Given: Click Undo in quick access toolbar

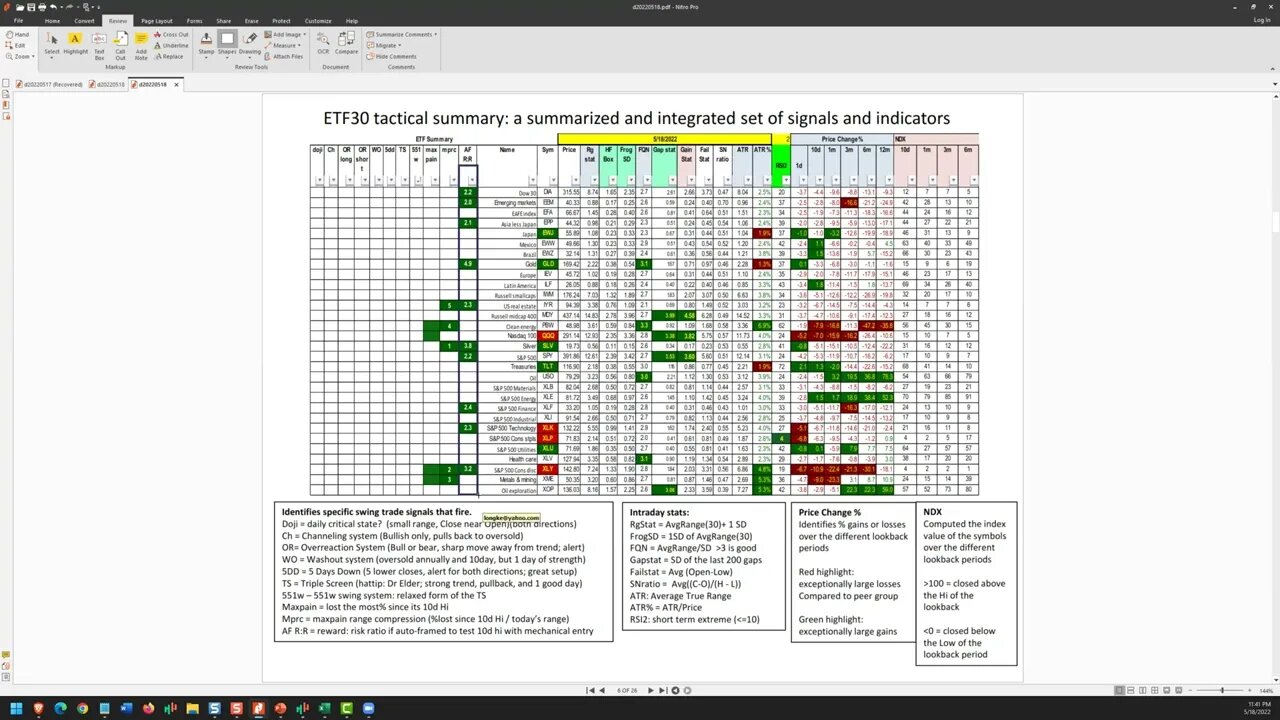Looking at the screenshot, I should 52,6.
